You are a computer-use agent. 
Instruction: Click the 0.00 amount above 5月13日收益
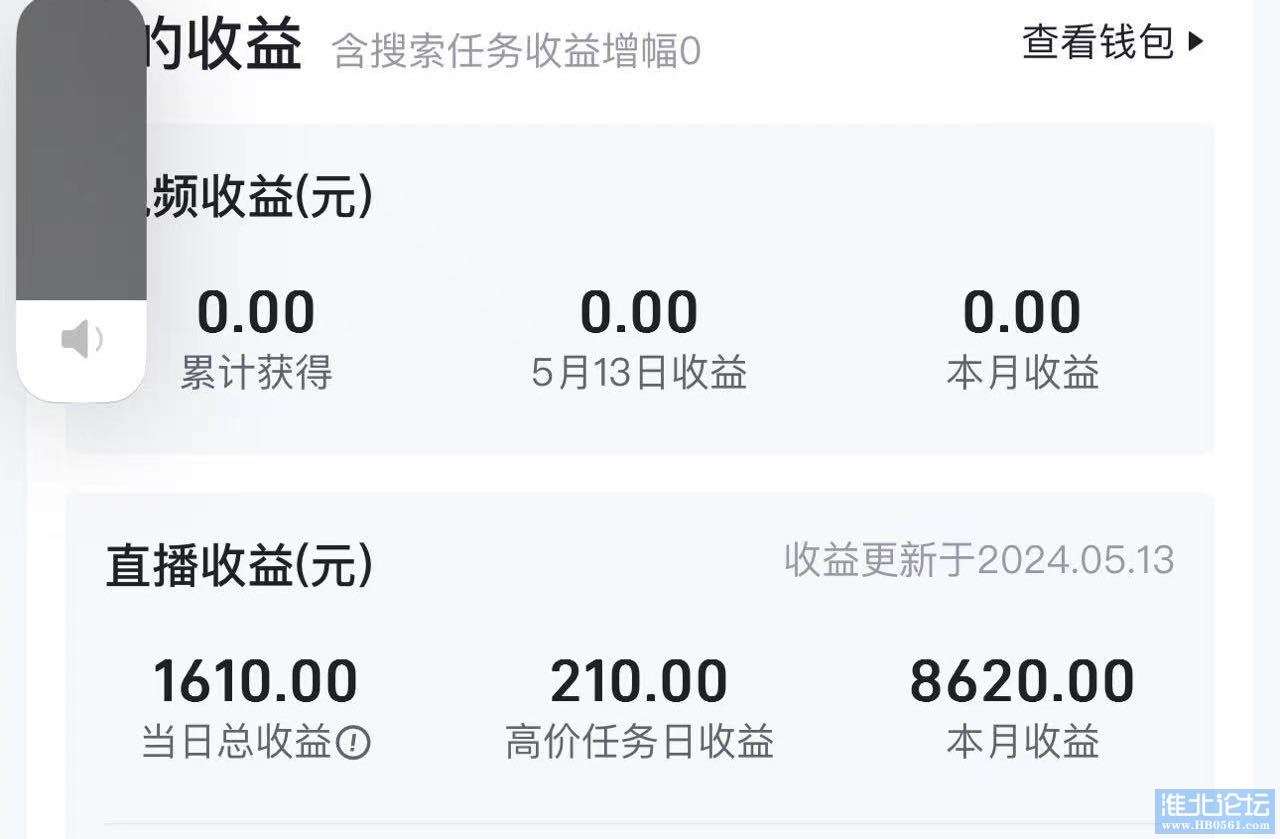(x=639, y=312)
